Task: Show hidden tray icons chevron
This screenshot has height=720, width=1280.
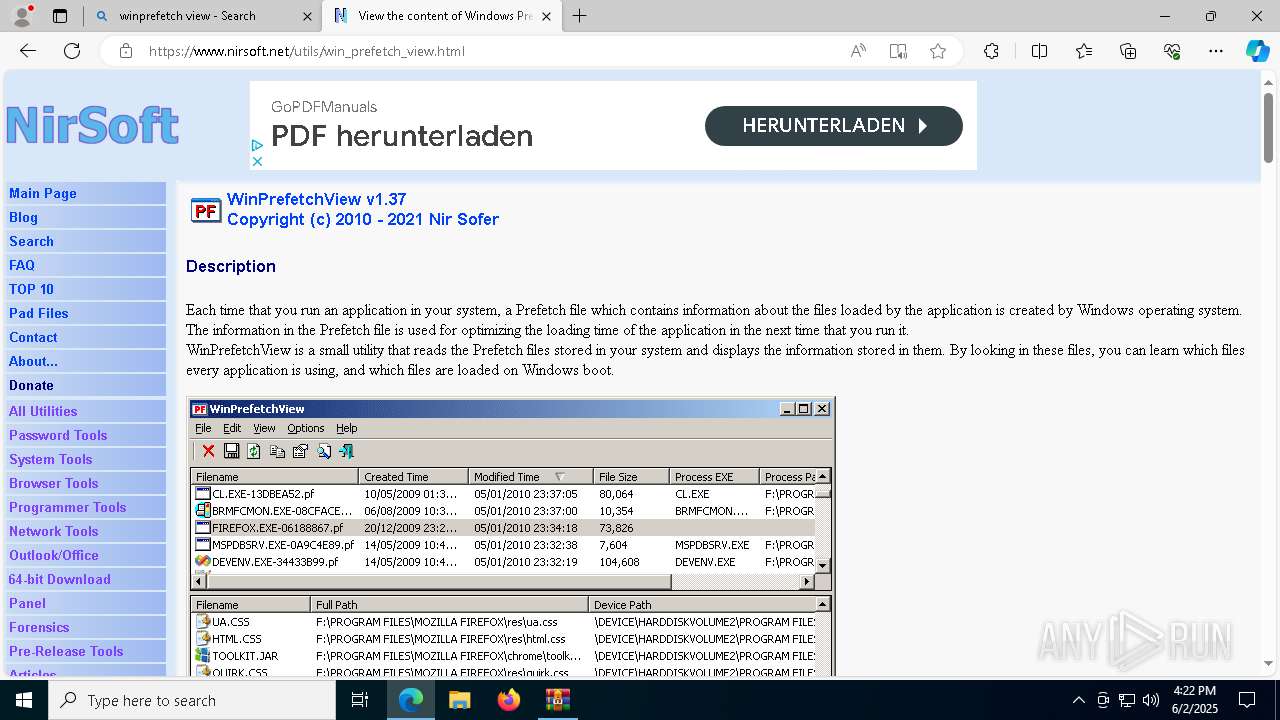Action: click(x=1078, y=700)
